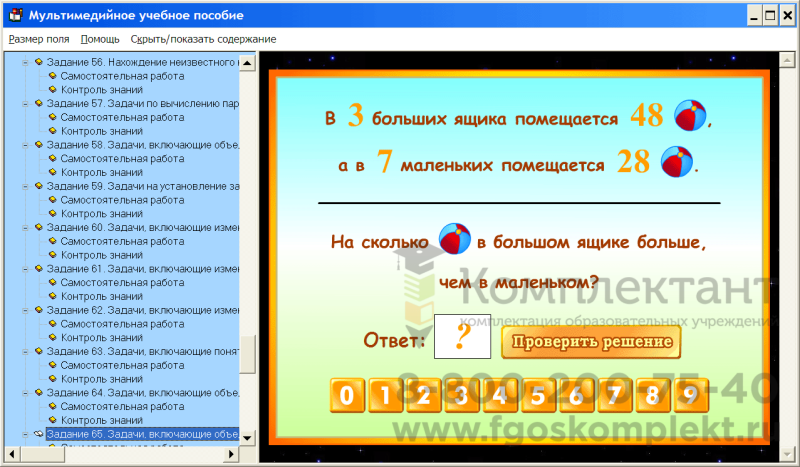
Task: Open Контроль знаний under Задание 64
Action: point(102,421)
